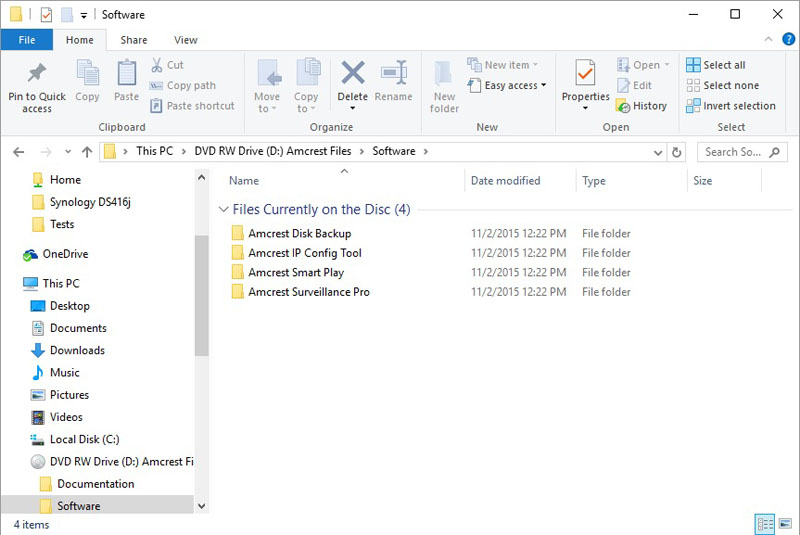The height and width of the screenshot is (535, 800).
Task: Select Amcrest Surveillance Pro folder
Action: pyautogui.click(x=309, y=292)
